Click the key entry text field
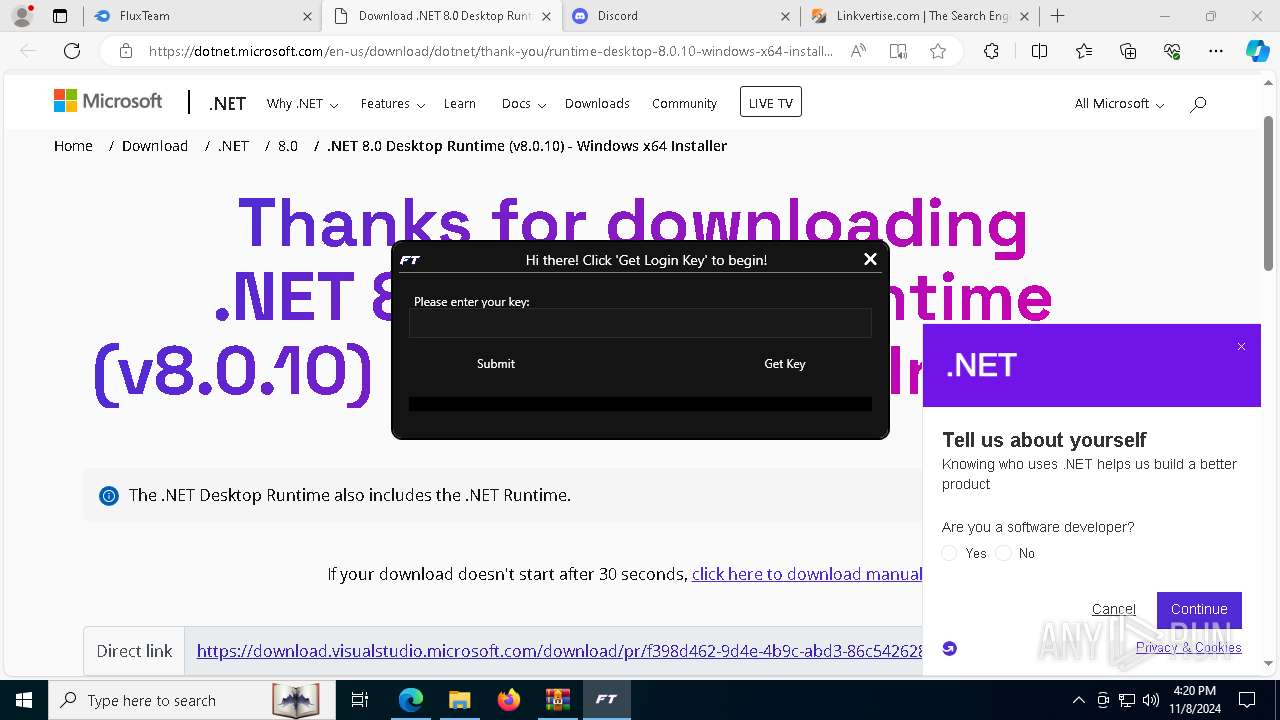The width and height of the screenshot is (1280, 720). [640, 323]
